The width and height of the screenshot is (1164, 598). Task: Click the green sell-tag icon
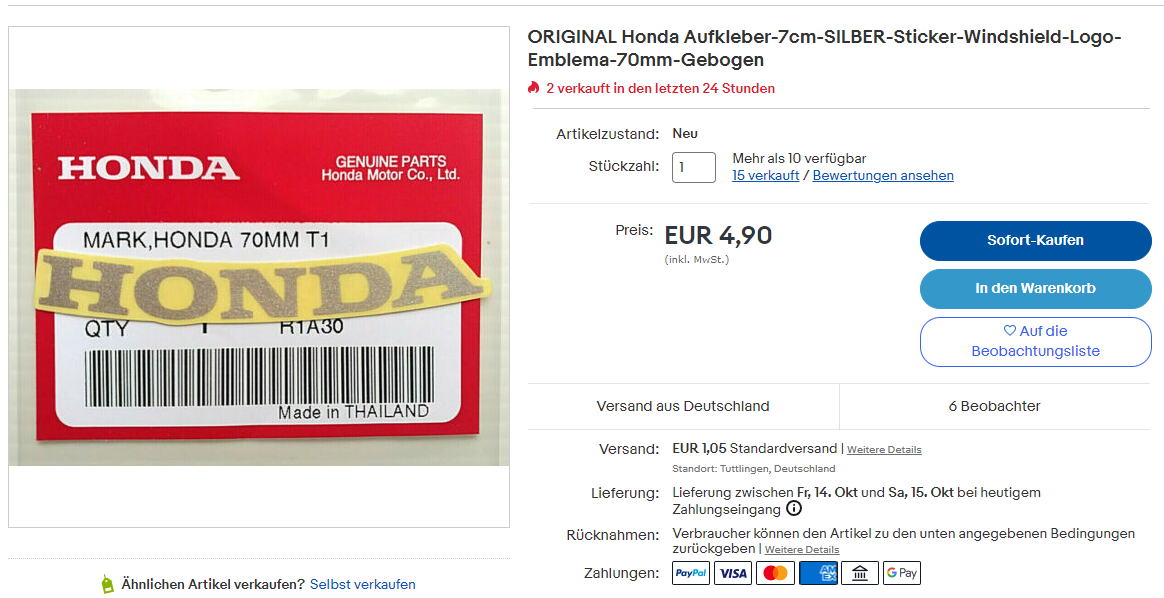click(108, 584)
